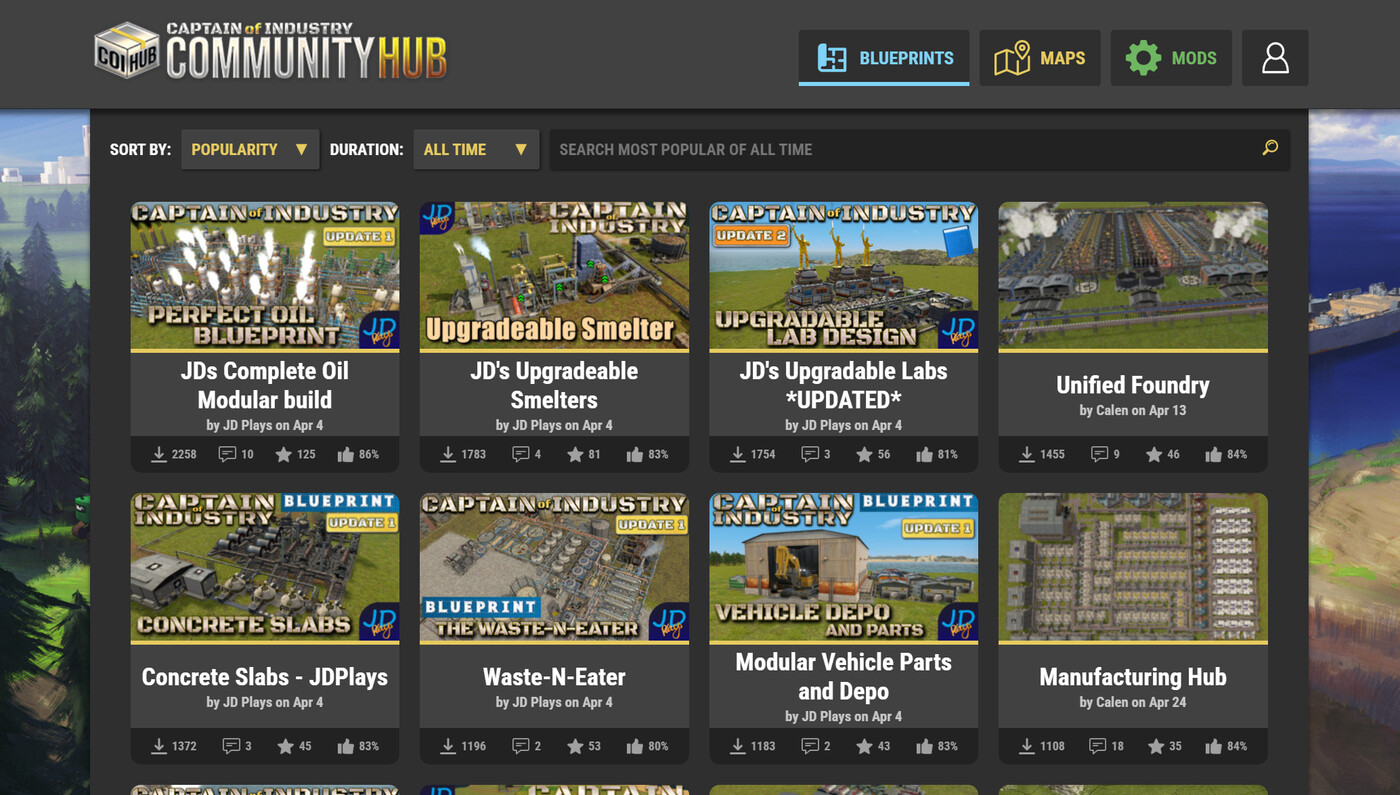Open the Unified Foundry title link

(x=1133, y=385)
